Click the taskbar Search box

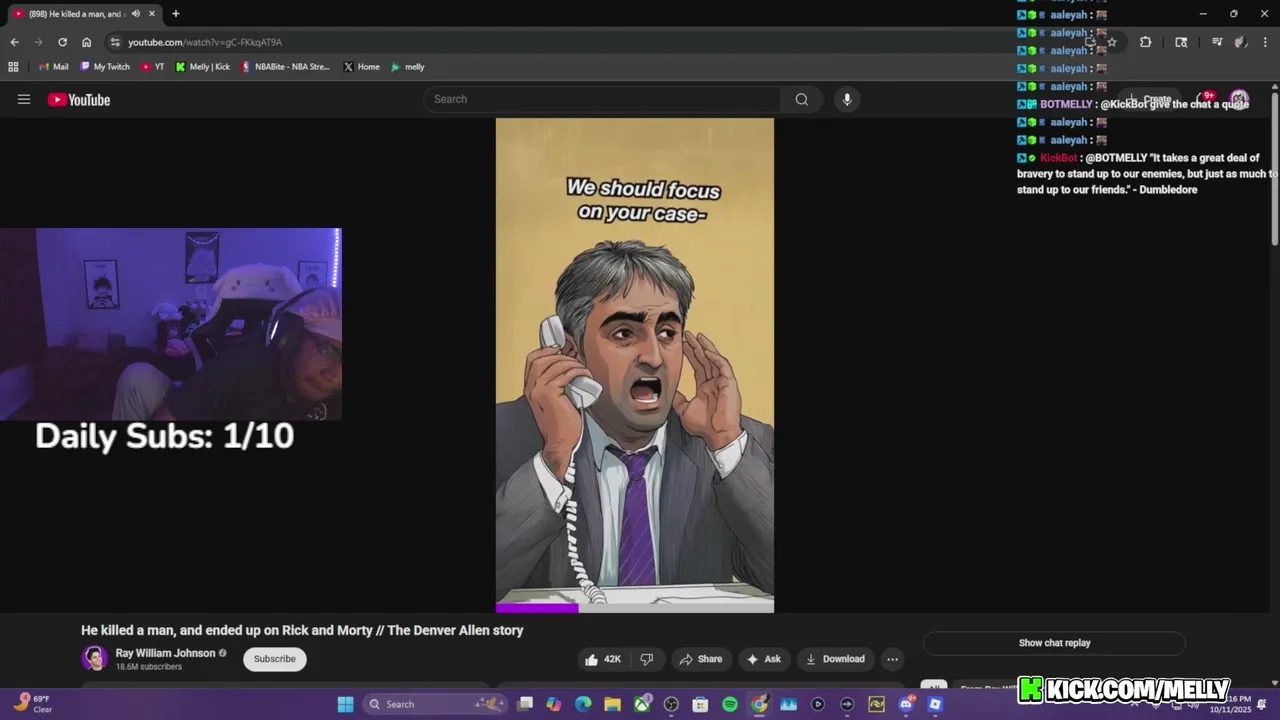coord(434,704)
